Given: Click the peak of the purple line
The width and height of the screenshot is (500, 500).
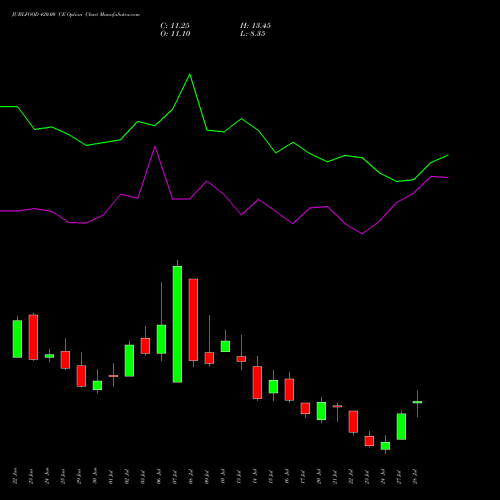Looking at the screenshot, I should click(155, 147).
